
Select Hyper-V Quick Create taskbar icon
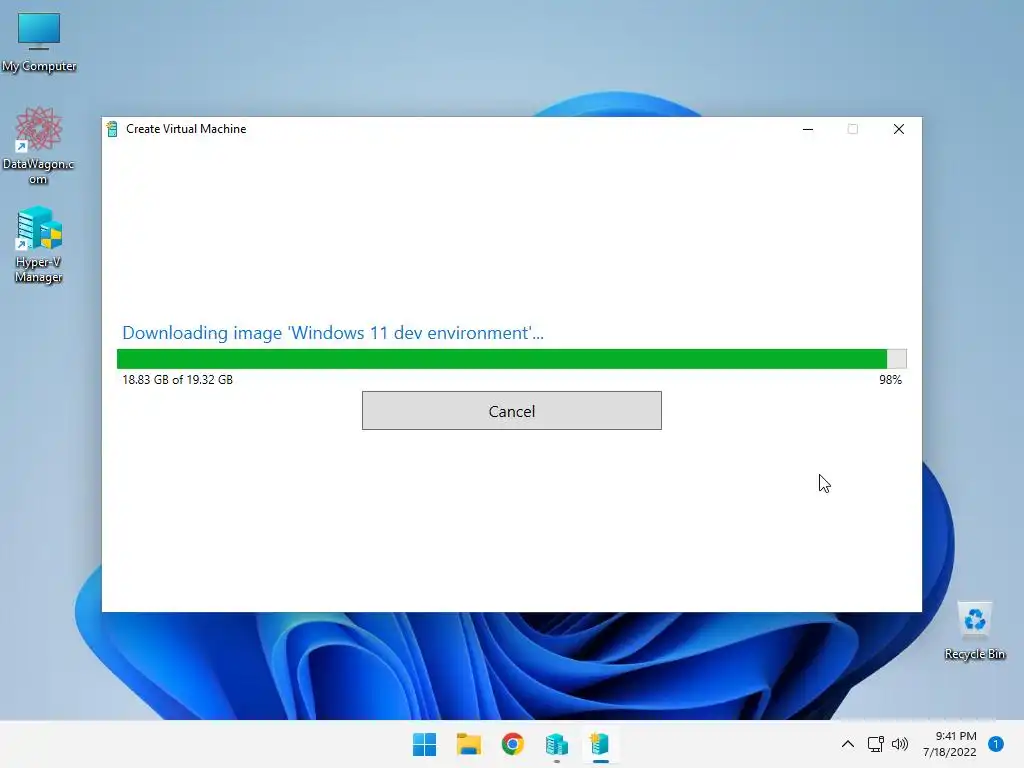coord(600,744)
